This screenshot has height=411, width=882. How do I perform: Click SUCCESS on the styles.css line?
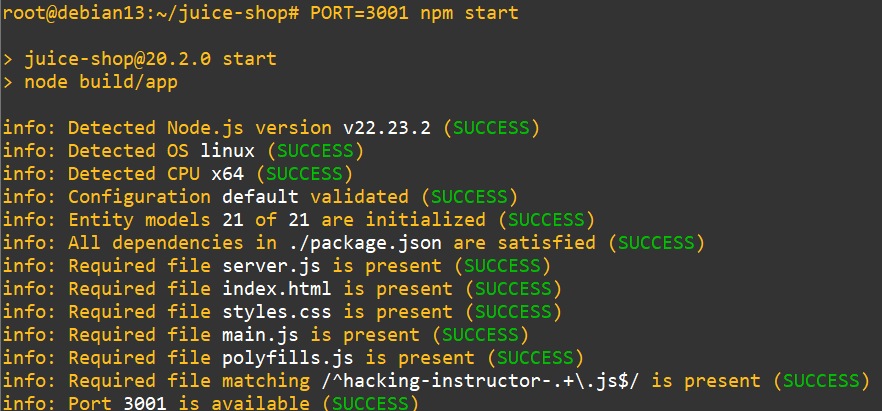(514, 312)
